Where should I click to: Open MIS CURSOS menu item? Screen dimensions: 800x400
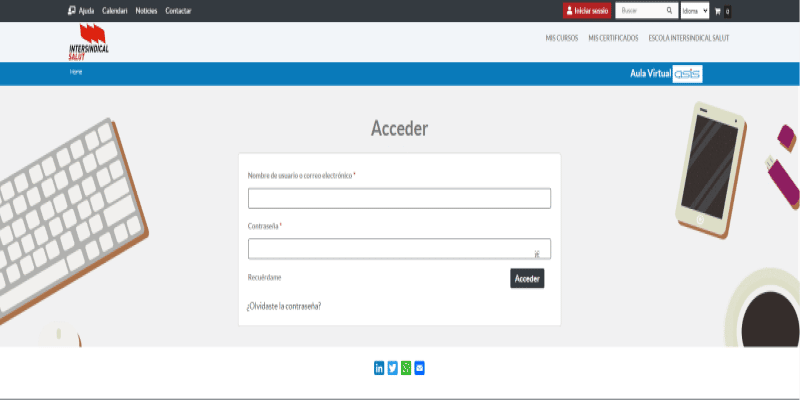tap(562, 38)
